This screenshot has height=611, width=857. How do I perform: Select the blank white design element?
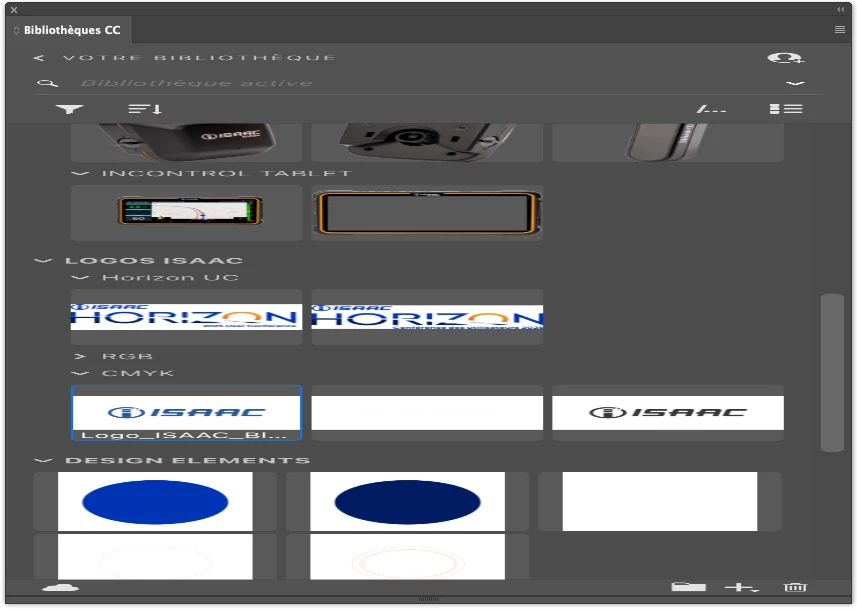pos(660,501)
